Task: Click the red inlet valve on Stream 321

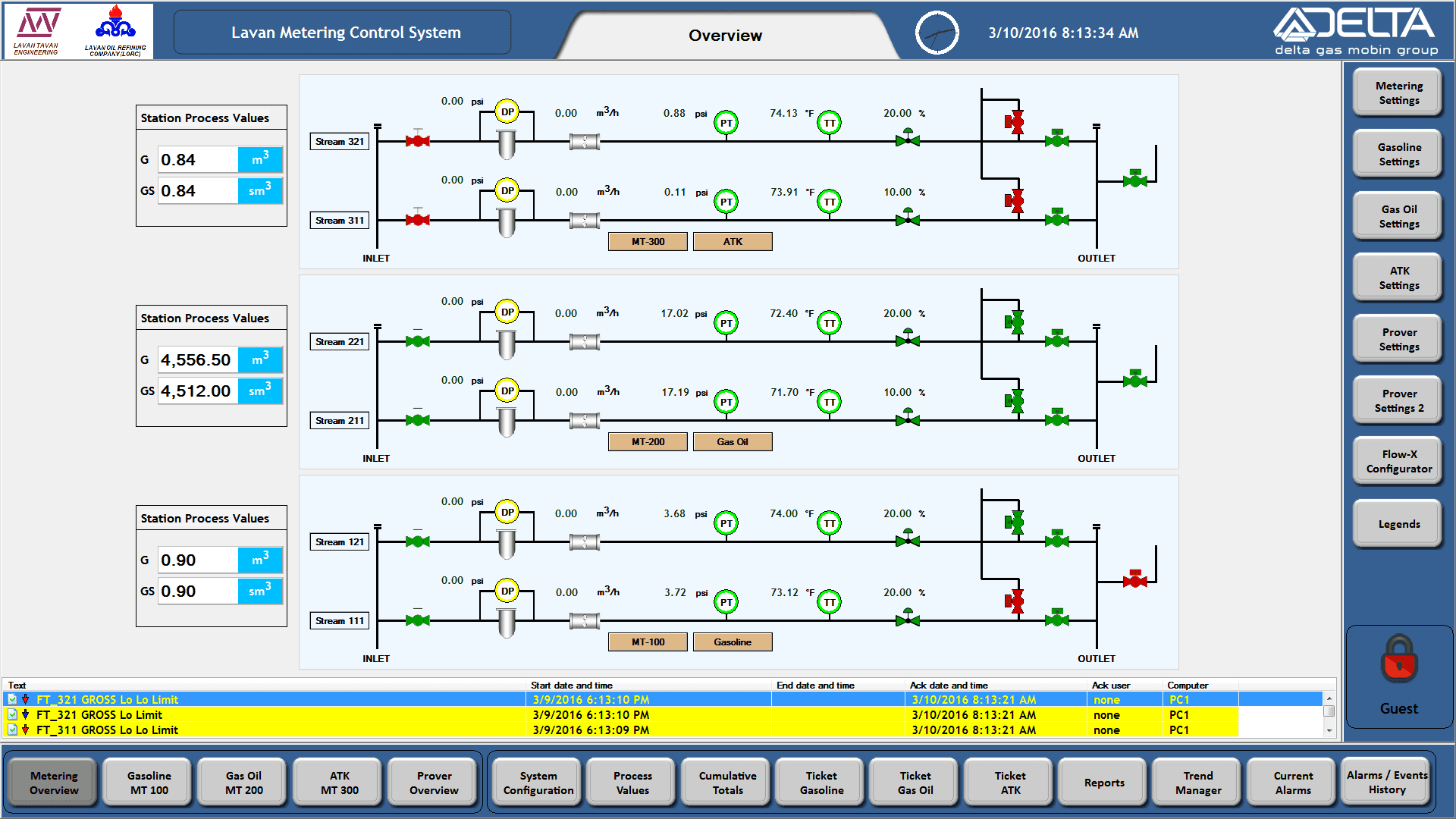Action: tap(417, 141)
